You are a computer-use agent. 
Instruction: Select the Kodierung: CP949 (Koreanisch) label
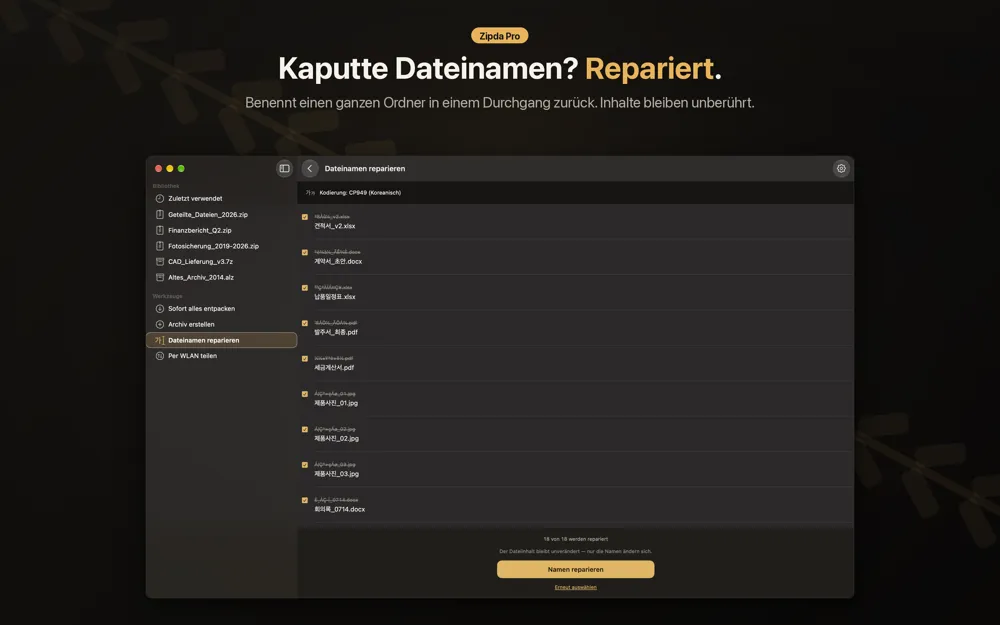tap(360, 193)
